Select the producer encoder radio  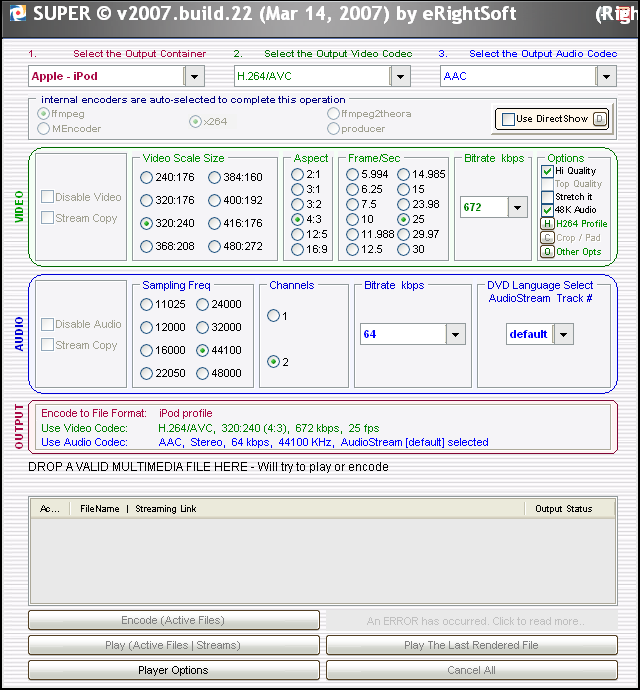point(333,129)
